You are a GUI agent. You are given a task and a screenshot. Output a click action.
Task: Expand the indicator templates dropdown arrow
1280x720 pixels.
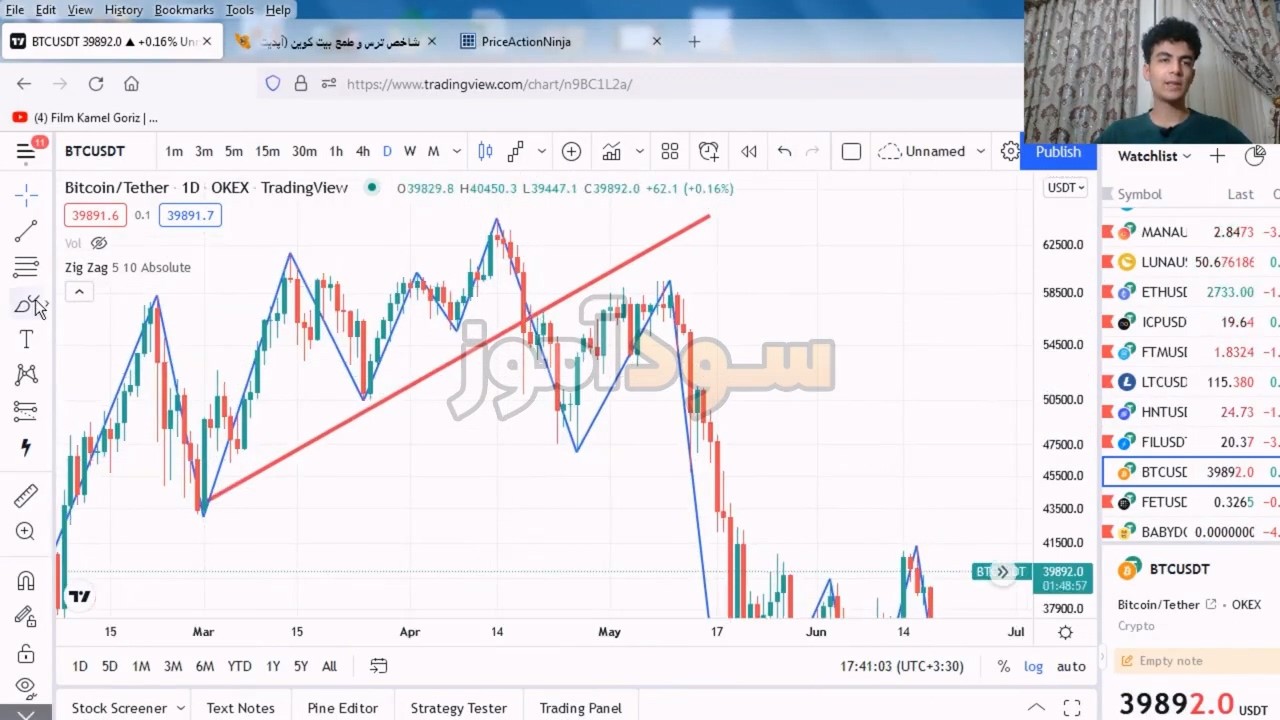click(x=640, y=152)
